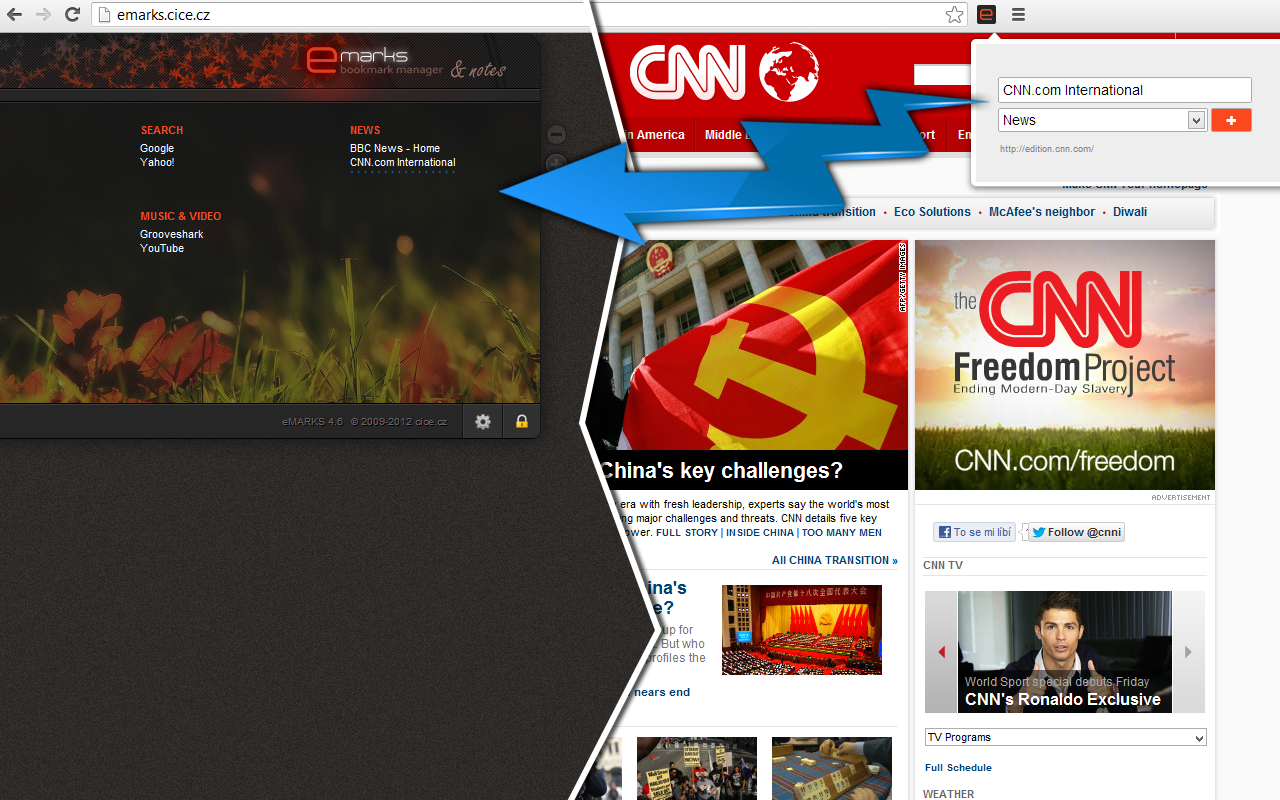1280x800 pixels.
Task: Go back using the browser back arrow
Action: coord(15,15)
